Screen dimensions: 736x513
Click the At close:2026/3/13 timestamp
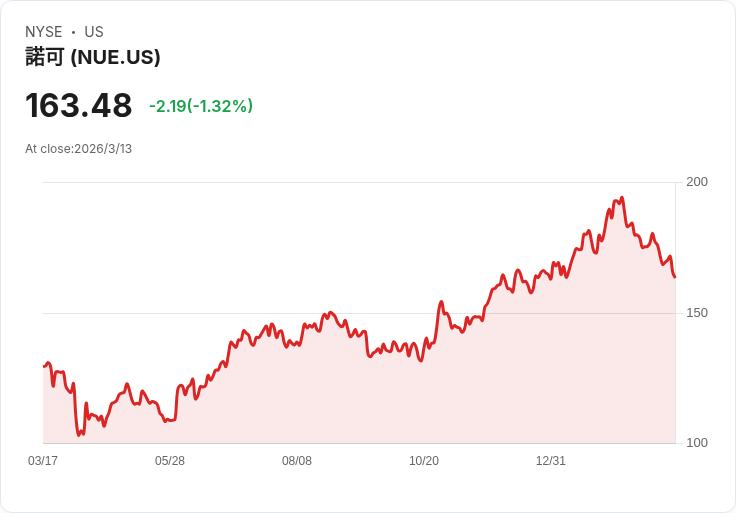79,149
